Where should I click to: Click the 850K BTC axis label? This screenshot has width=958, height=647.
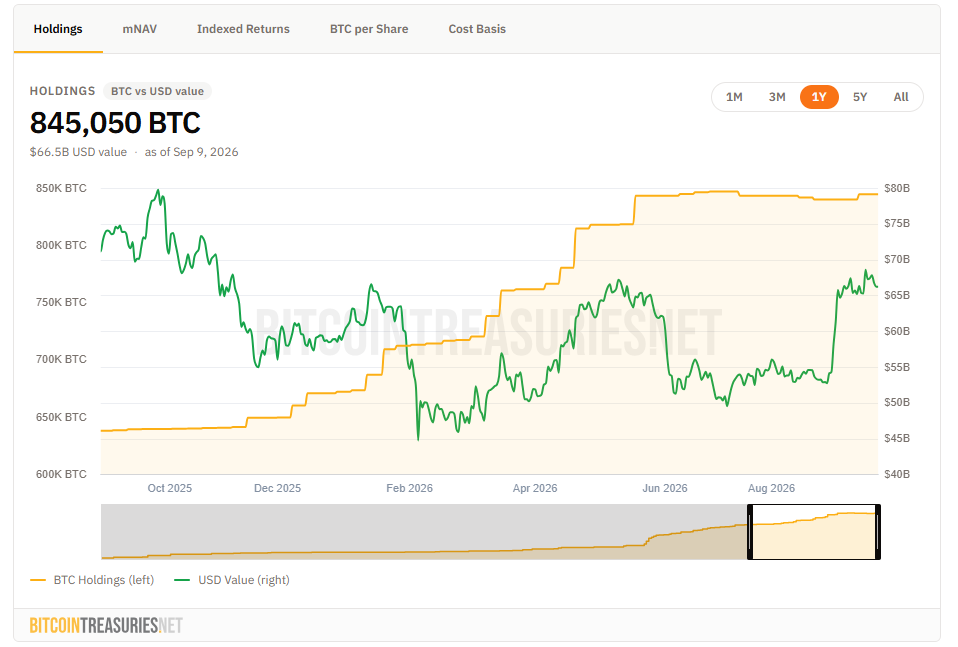pyautogui.click(x=61, y=188)
